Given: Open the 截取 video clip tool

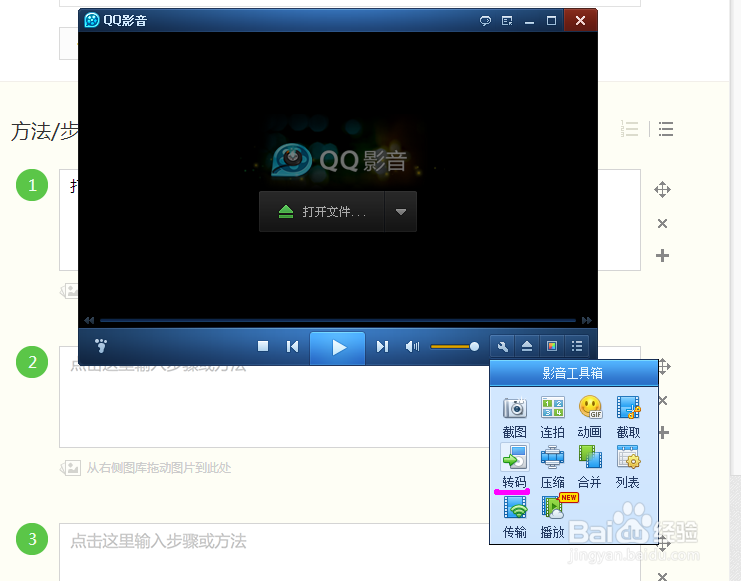Looking at the screenshot, I should (628, 416).
